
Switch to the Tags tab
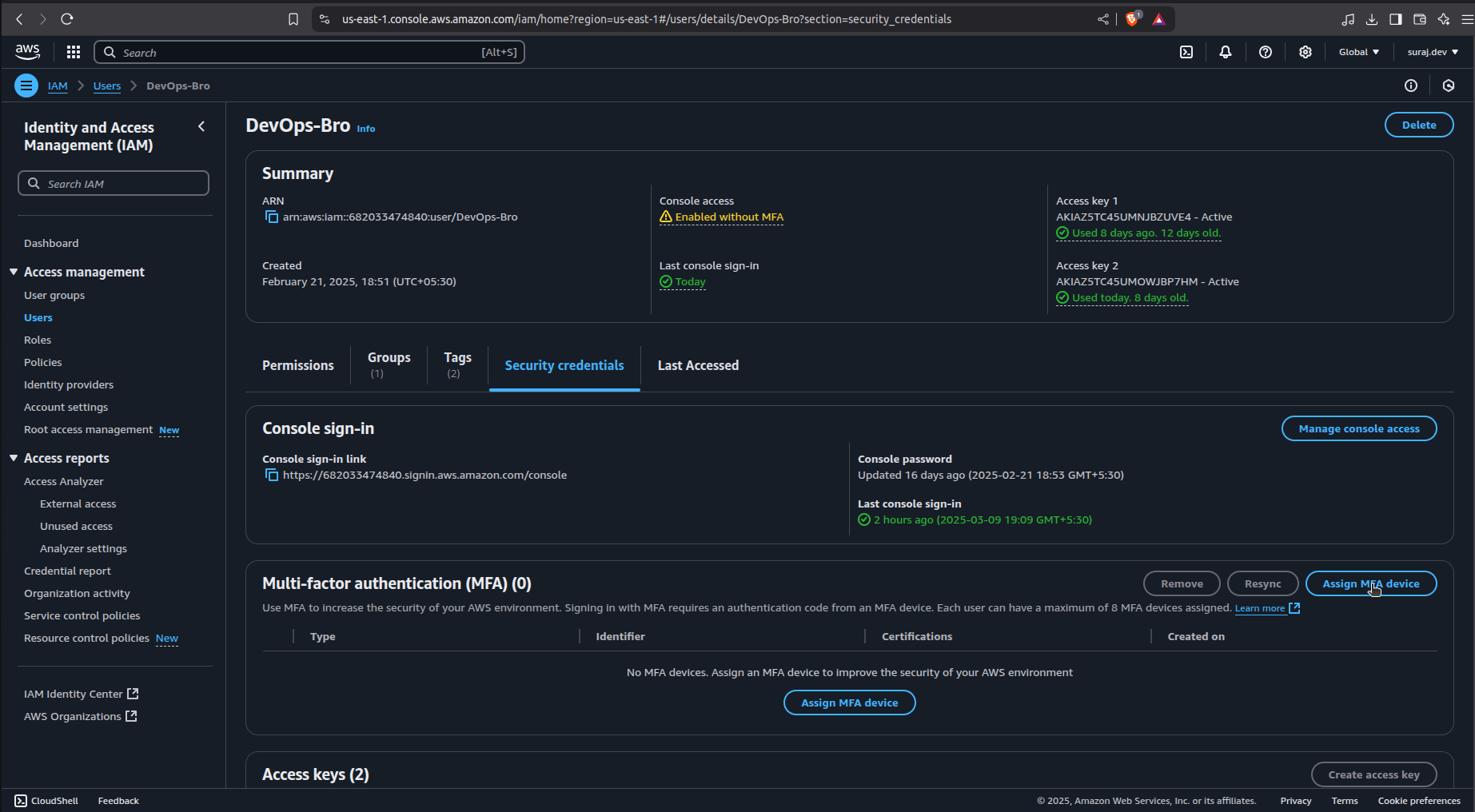pyautogui.click(x=457, y=365)
